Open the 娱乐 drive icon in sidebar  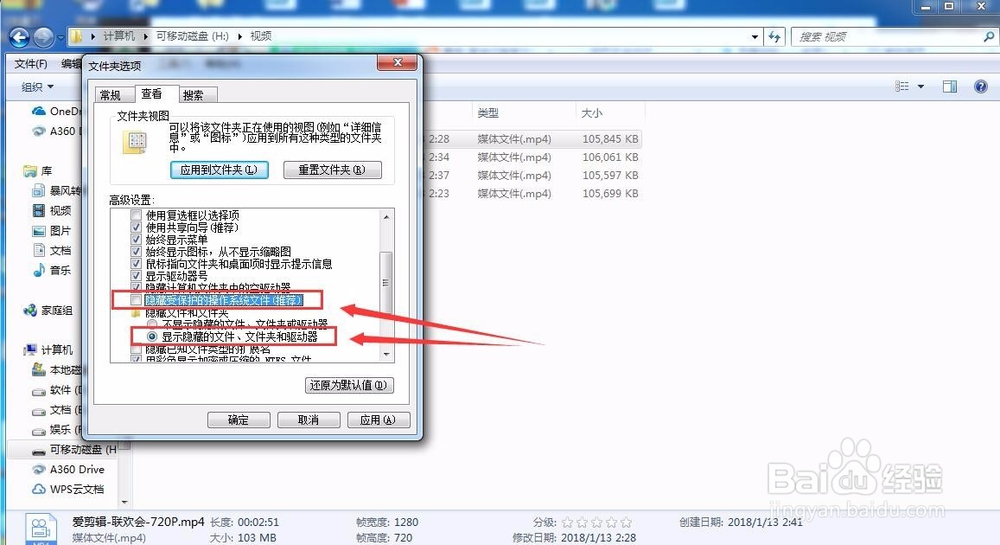[39, 430]
